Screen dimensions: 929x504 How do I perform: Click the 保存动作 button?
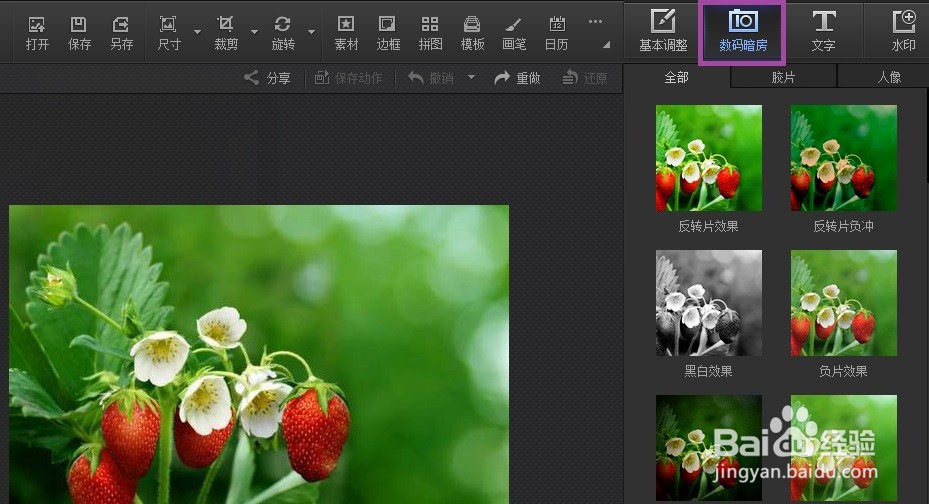click(348, 78)
